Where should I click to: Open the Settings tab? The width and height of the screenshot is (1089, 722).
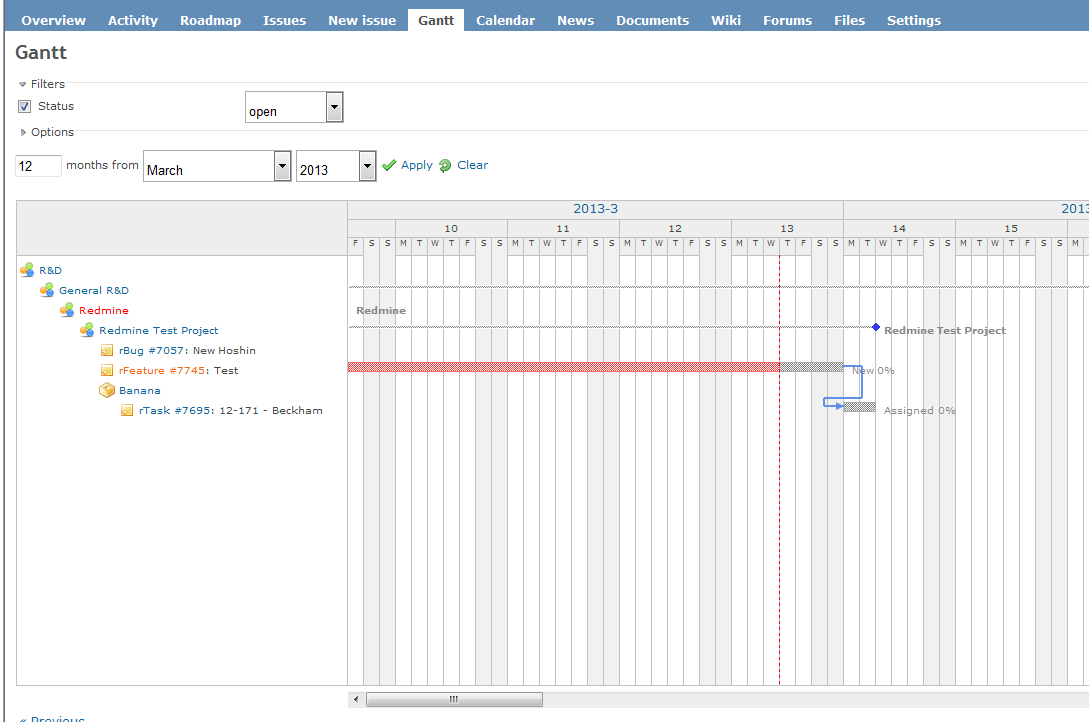[914, 21]
